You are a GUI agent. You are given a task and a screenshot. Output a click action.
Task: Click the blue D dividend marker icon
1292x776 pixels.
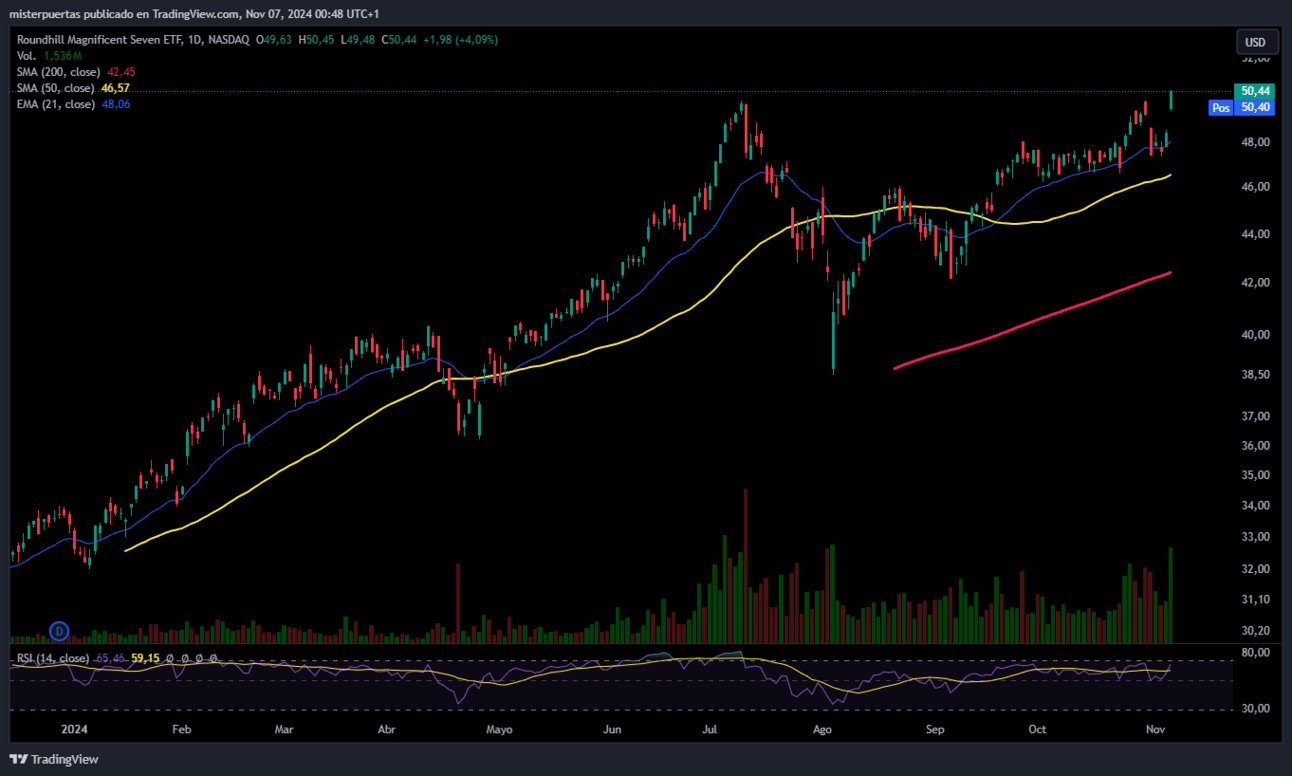click(59, 631)
